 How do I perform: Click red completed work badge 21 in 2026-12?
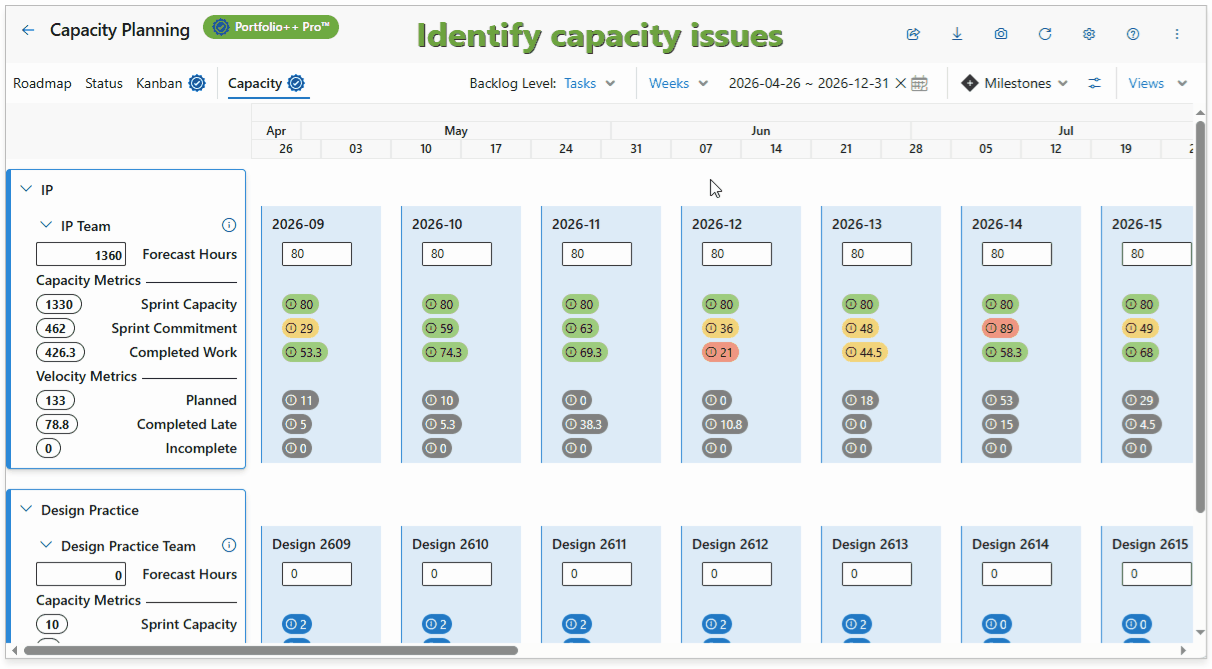(720, 352)
